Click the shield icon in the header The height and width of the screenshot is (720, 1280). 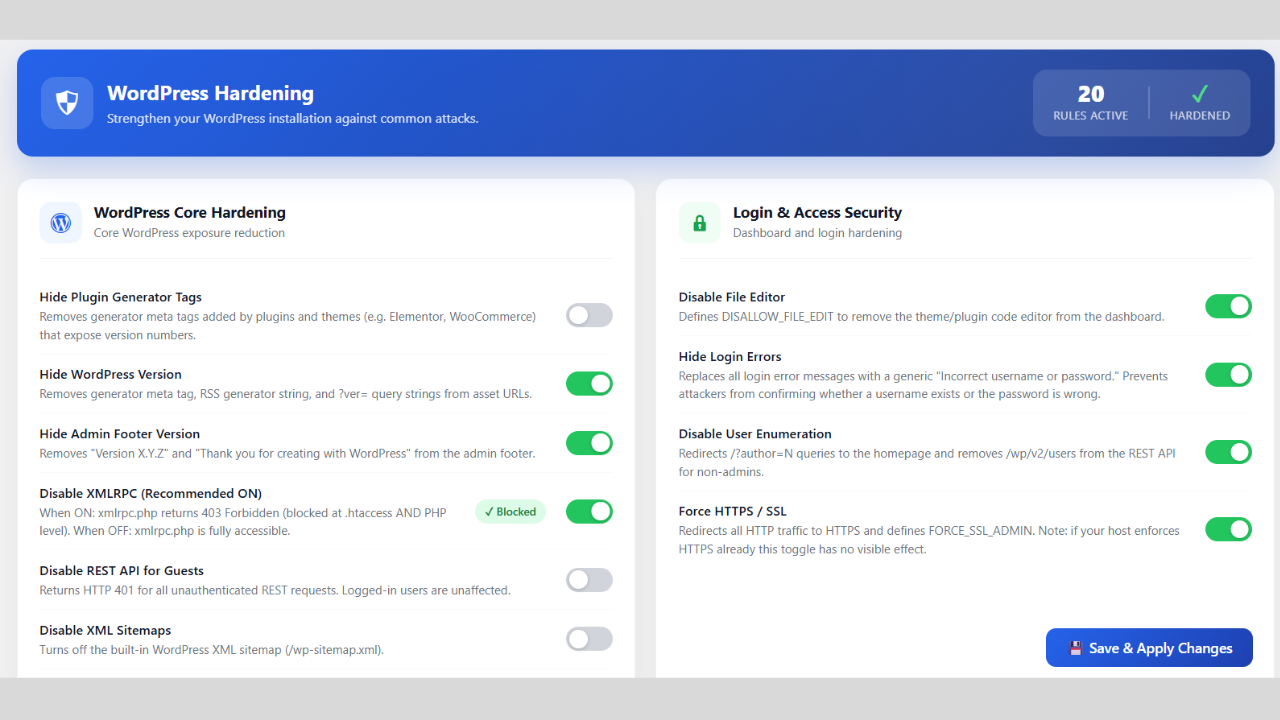67,103
